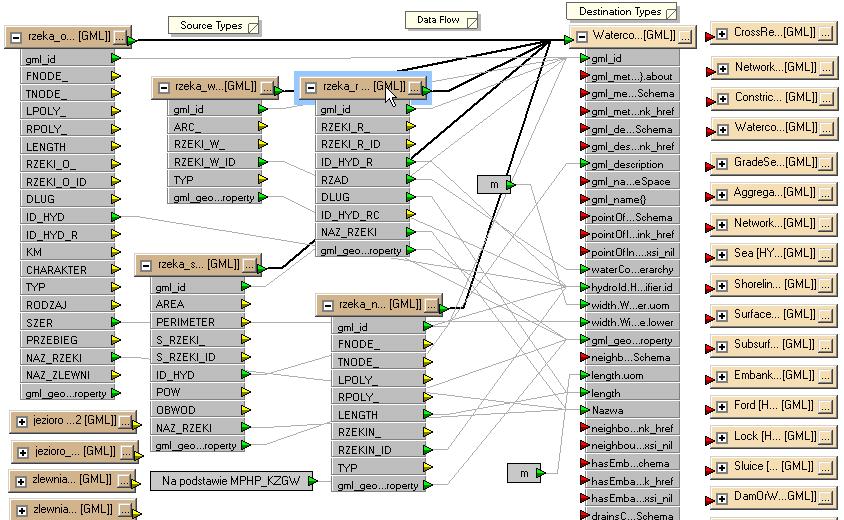Select the Destination Types annotation label
The width and height of the screenshot is (844, 520).
pos(620,11)
